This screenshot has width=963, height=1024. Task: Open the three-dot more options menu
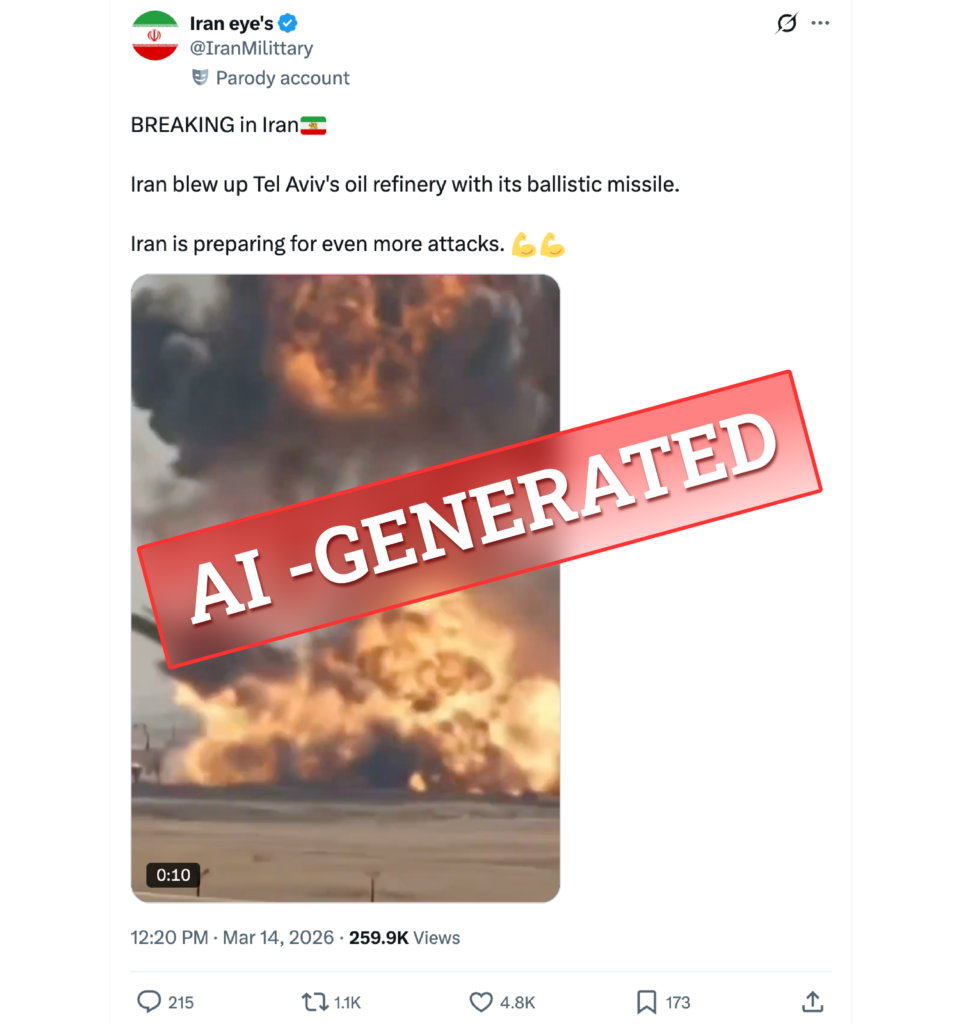(820, 23)
